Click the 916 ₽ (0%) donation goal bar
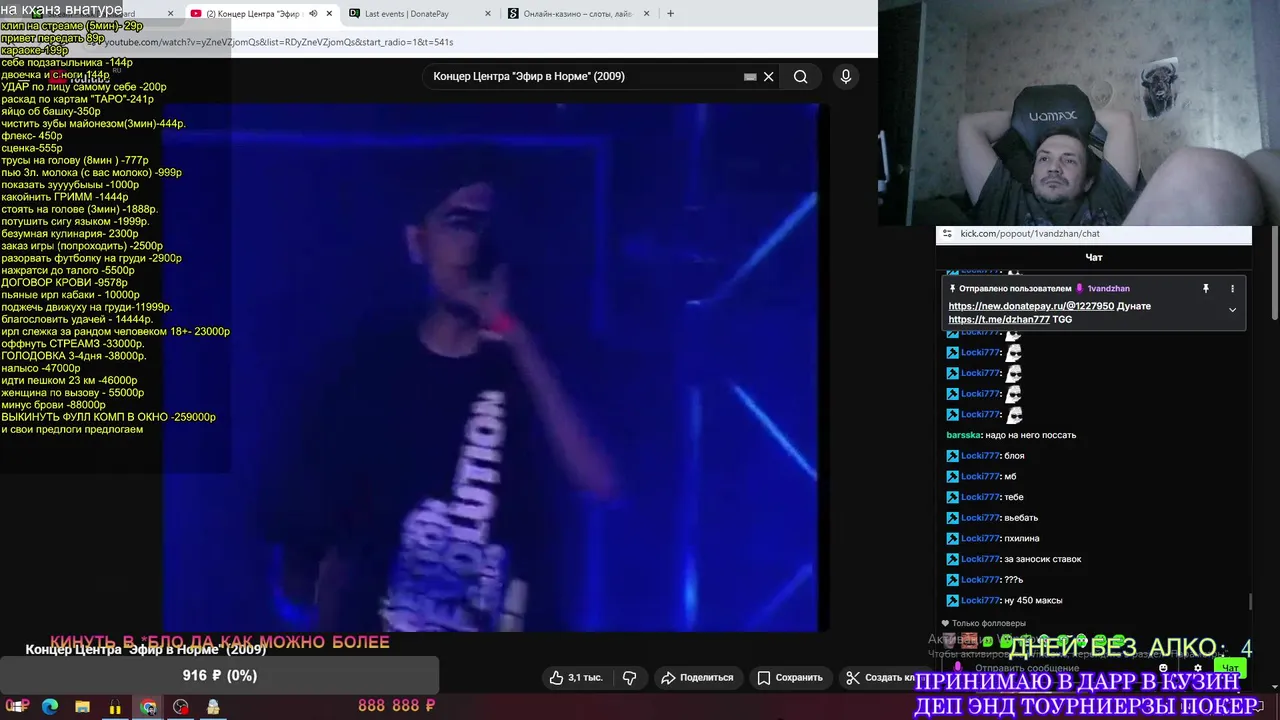 tap(219, 675)
